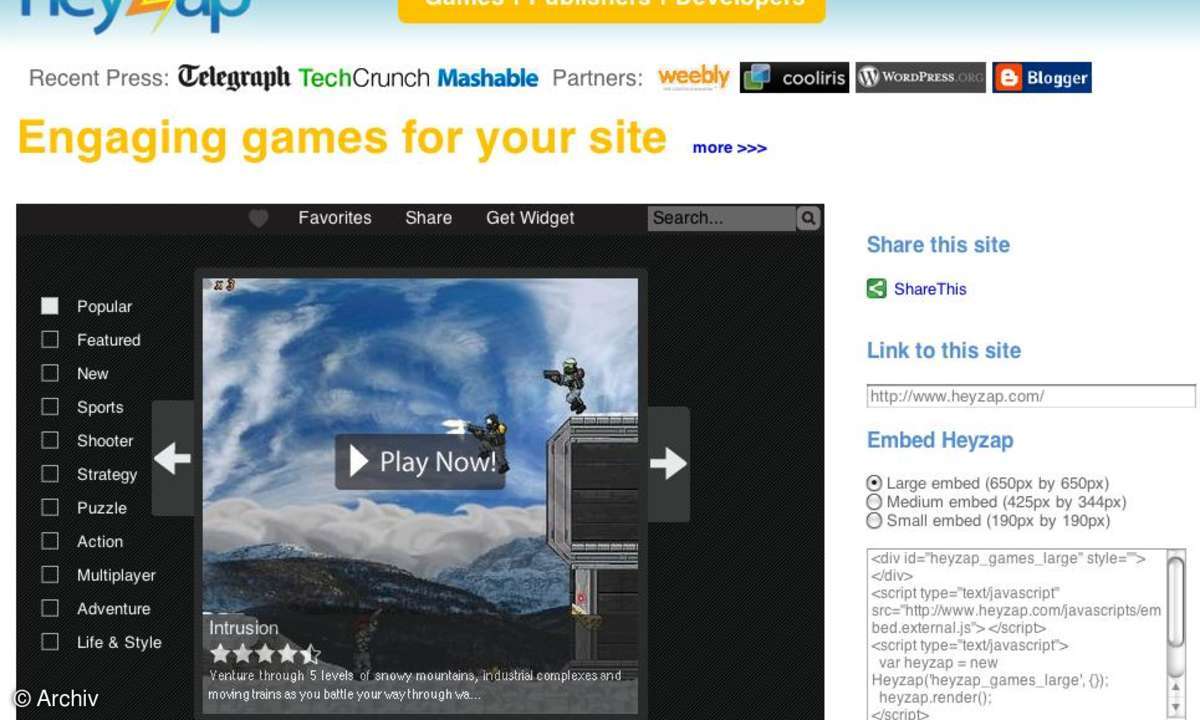1200x720 pixels.
Task: Click the Intrusion game title
Action: click(243, 628)
